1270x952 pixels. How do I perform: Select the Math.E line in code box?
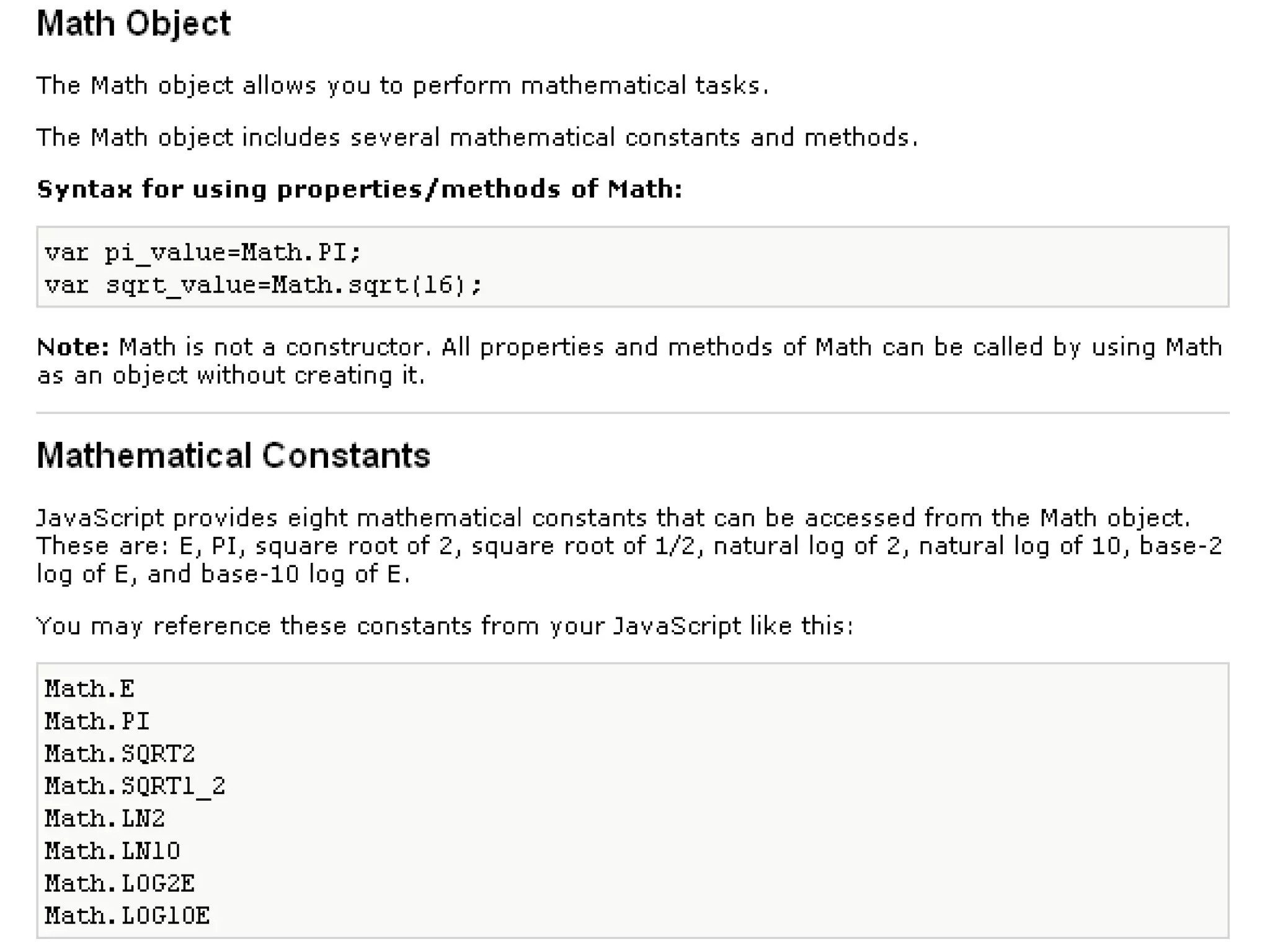(x=89, y=689)
